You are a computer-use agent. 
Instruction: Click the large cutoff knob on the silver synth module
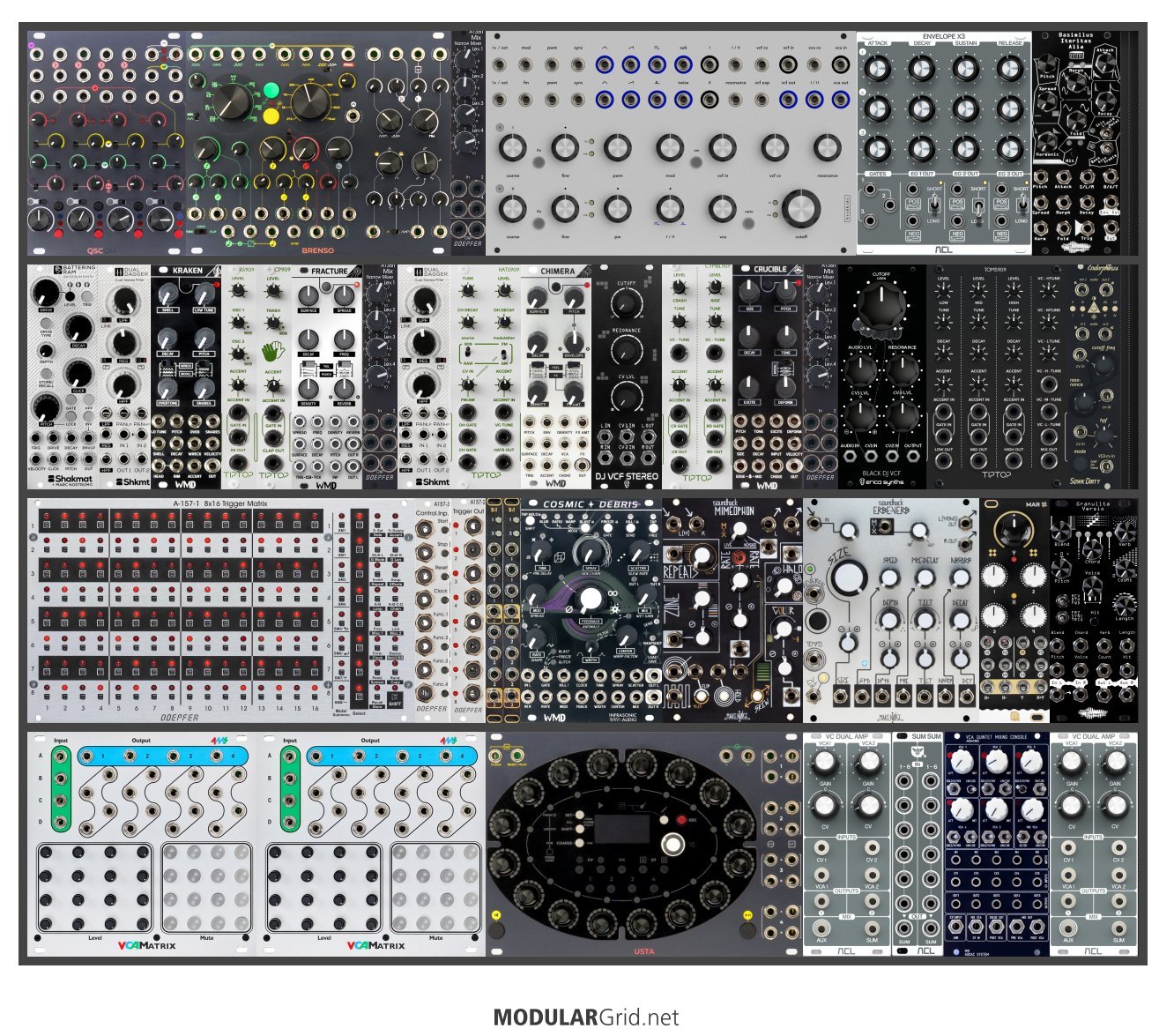[800, 209]
